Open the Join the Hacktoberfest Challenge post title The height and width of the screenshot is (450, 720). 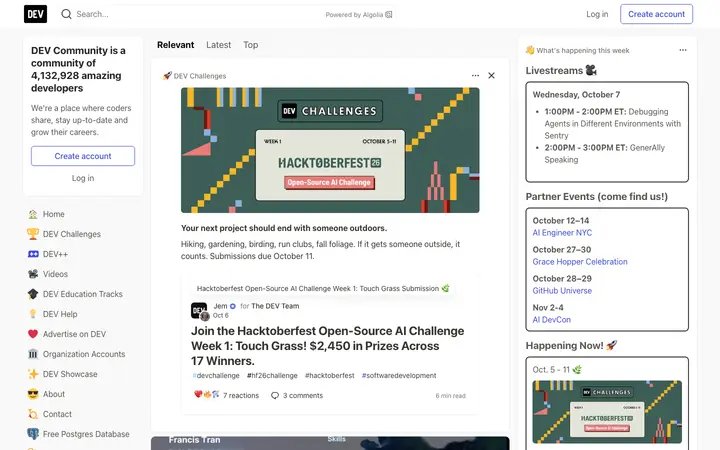327,346
